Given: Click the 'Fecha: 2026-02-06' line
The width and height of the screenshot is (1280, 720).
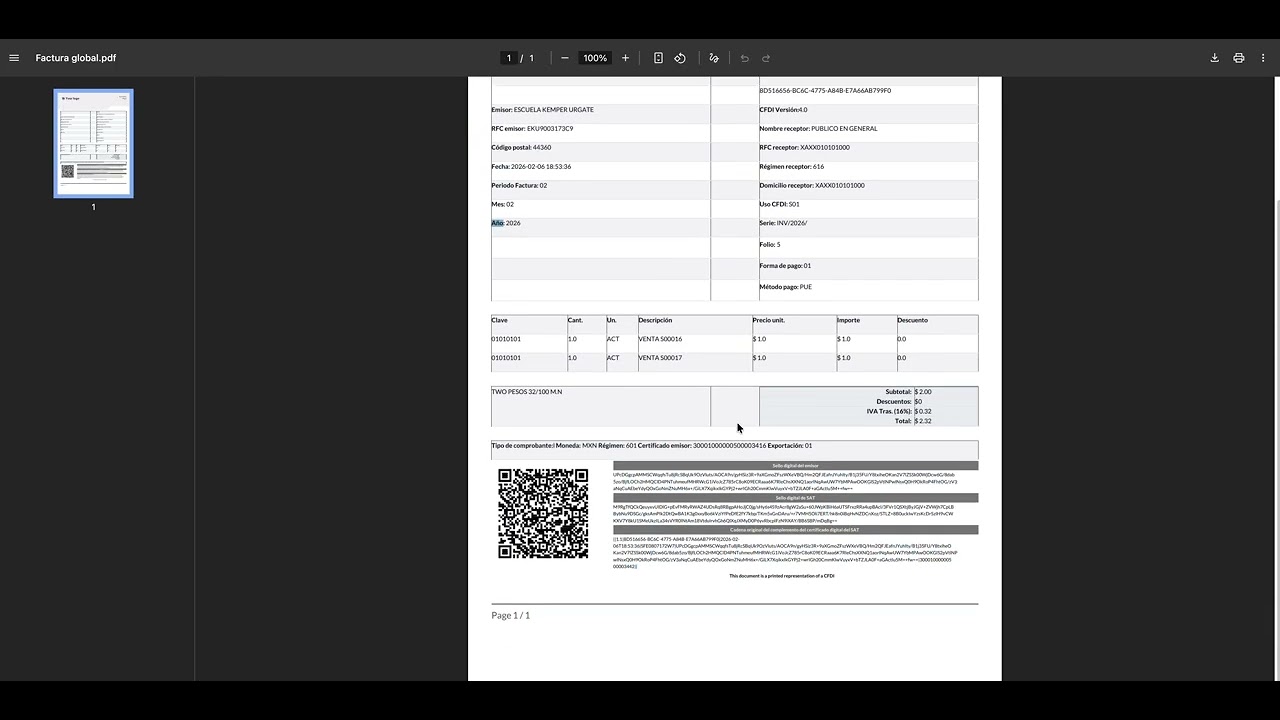Looking at the screenshot, I should [x=531, y=167].
